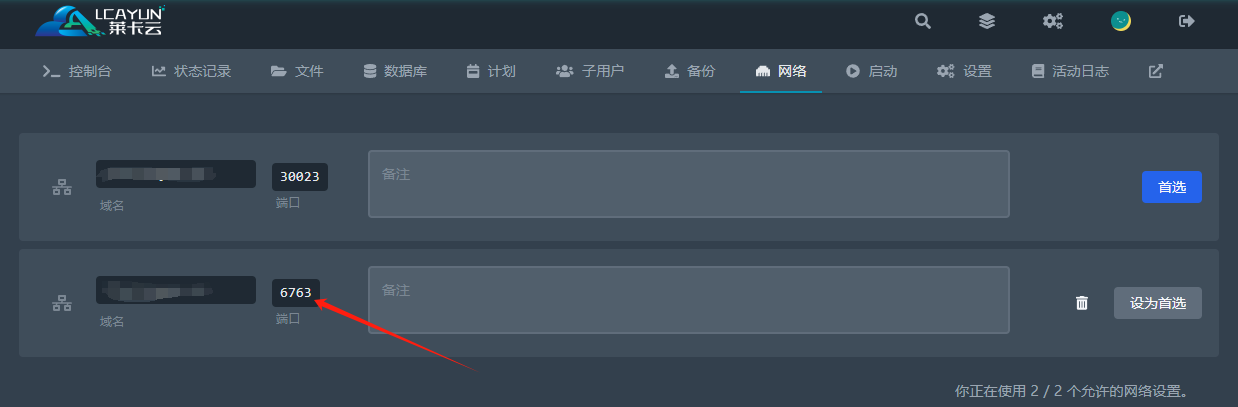Click the blue 首选 button
Image resolution: width=1238 pixels, height=407 pixels.
1171,187
